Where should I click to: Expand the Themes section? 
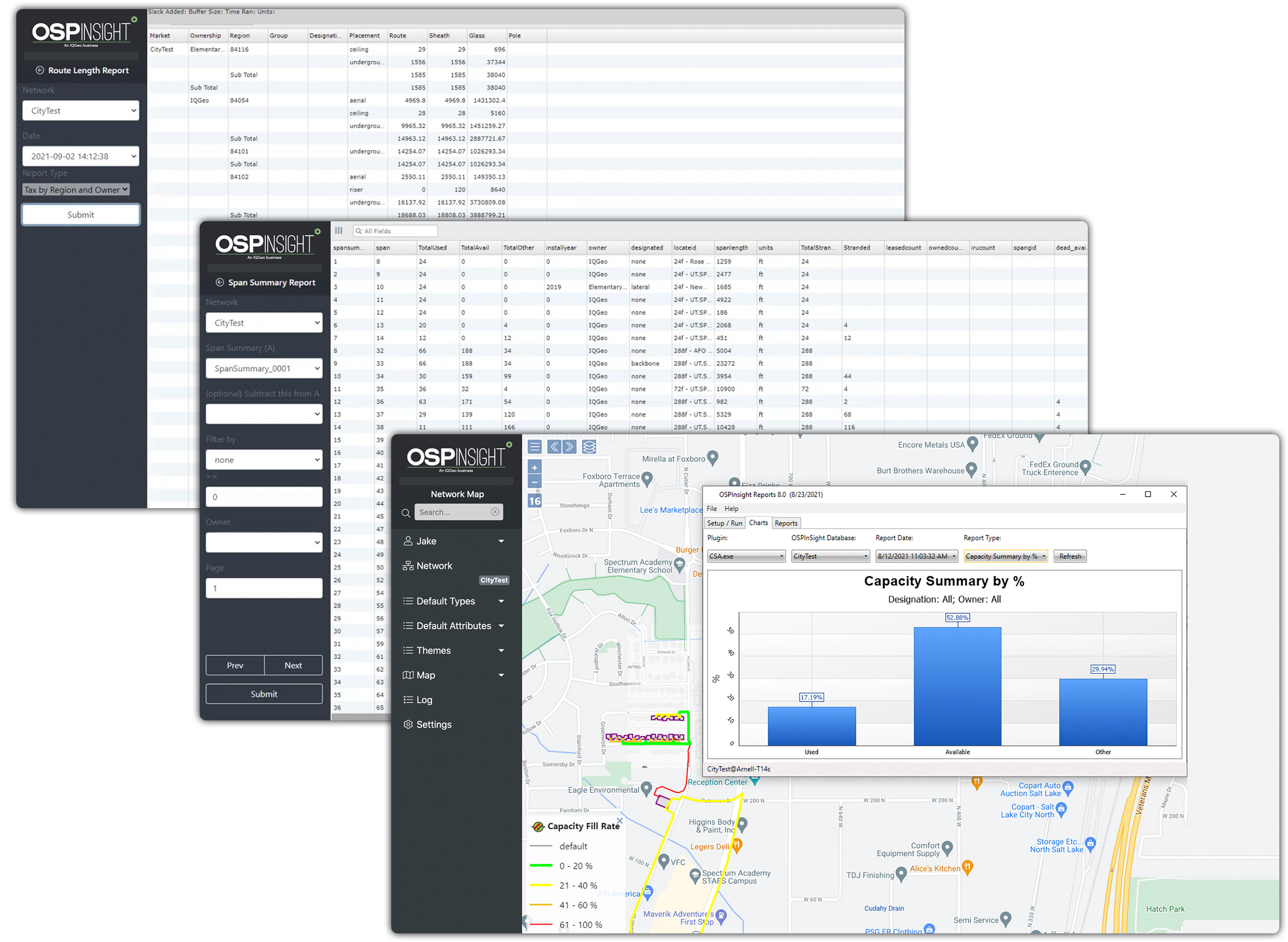(501, 651)
